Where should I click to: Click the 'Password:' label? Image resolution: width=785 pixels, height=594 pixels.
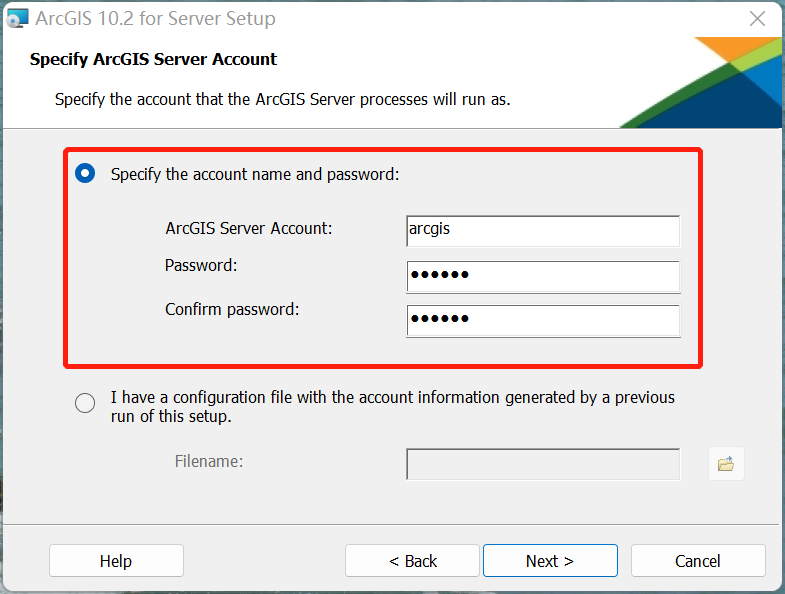201,265
